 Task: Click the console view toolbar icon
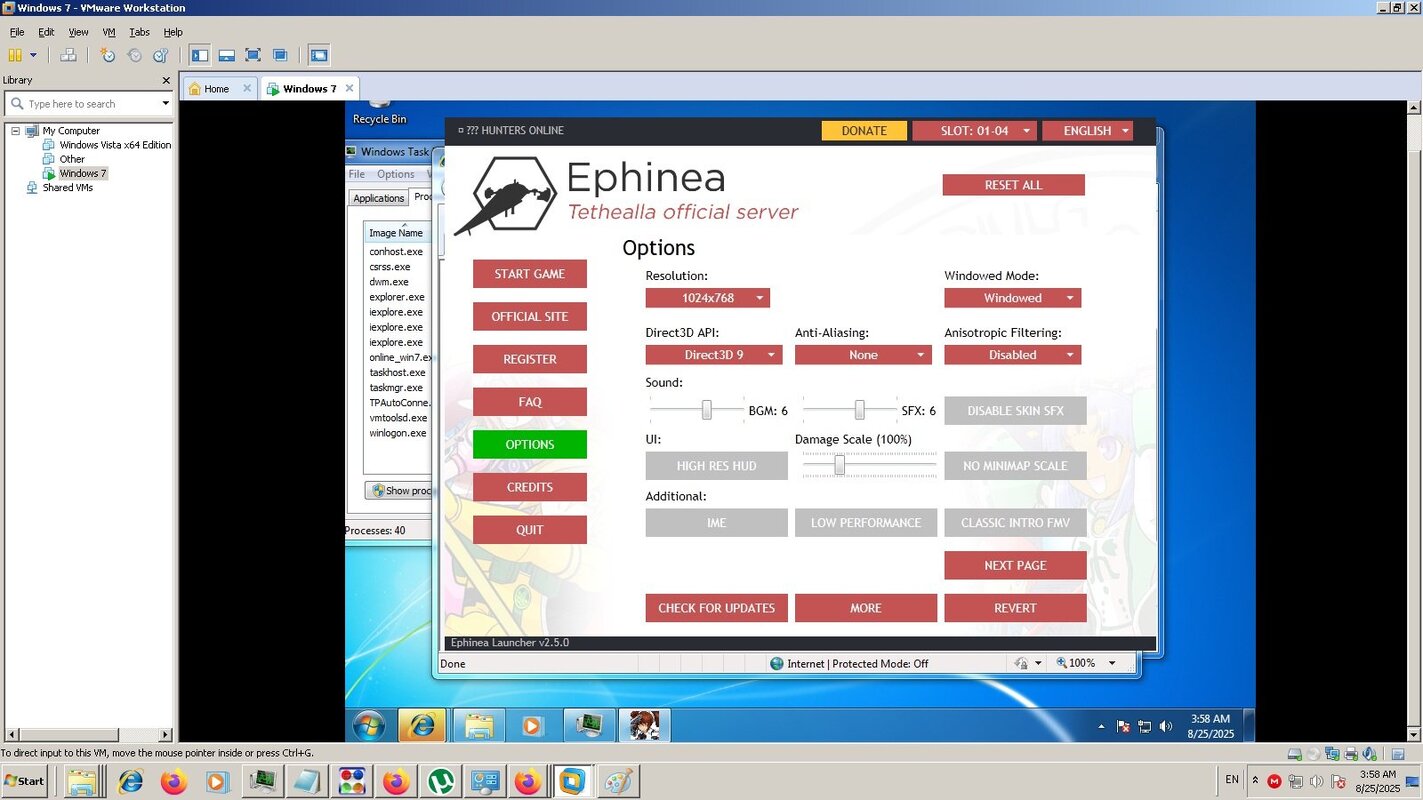[x=319, y=55]
